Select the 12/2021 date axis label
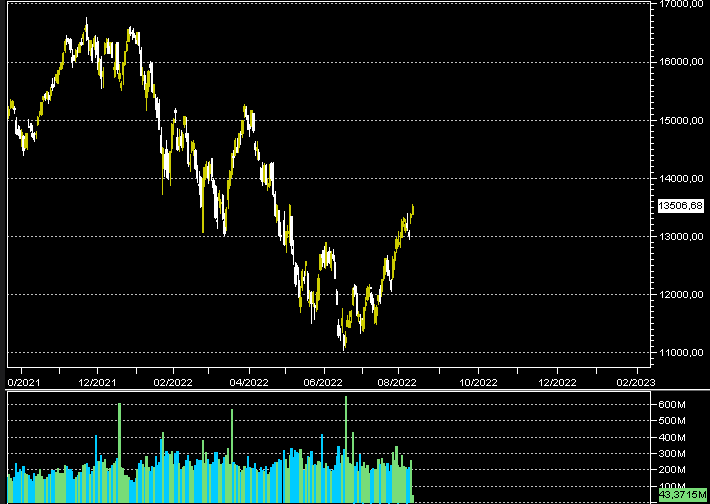Screen dimensions: 710x504 tap(96, 383)
